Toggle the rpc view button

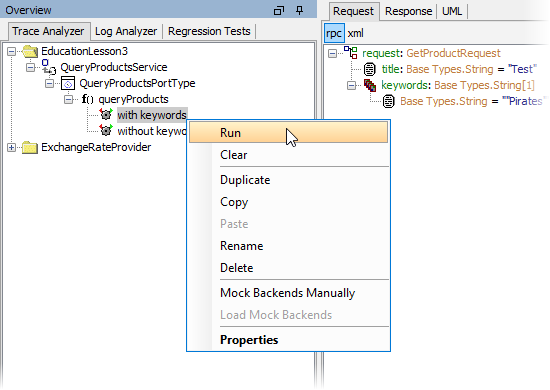(334, 33)
